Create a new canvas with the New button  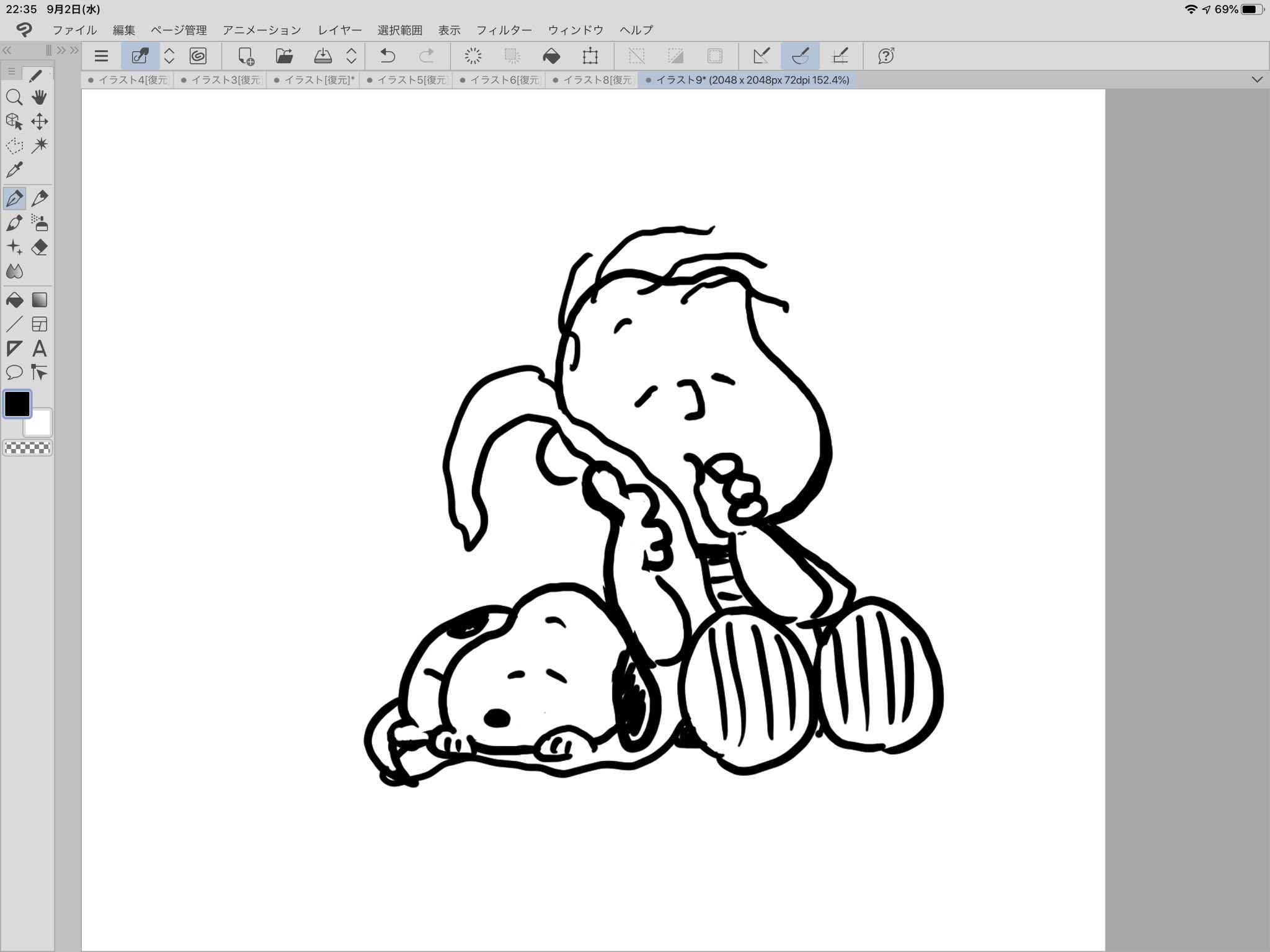246,56
